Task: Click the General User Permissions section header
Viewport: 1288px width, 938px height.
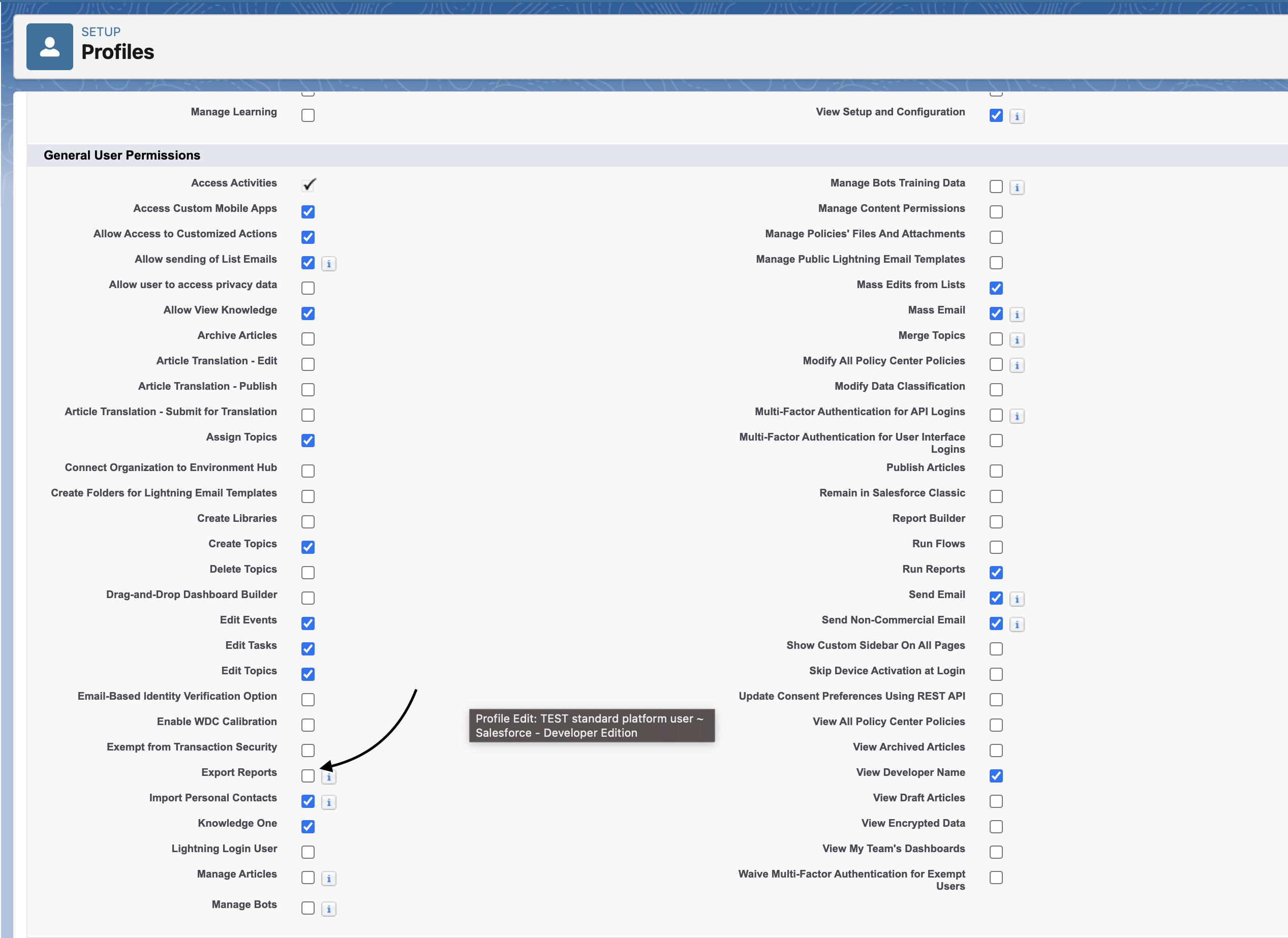Action: click(122, 155)
